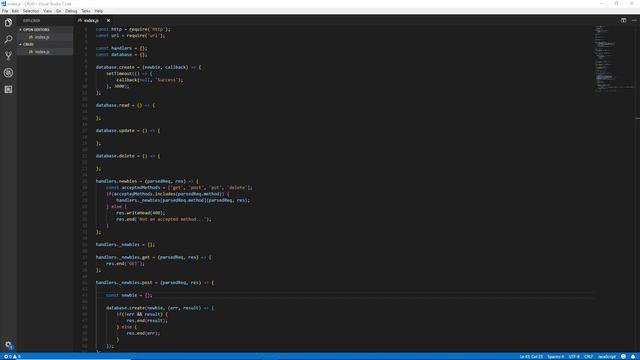This screenshot has height=360, width=640.
Task: Click the split editor icon
Action: click(x=623, y=20)
